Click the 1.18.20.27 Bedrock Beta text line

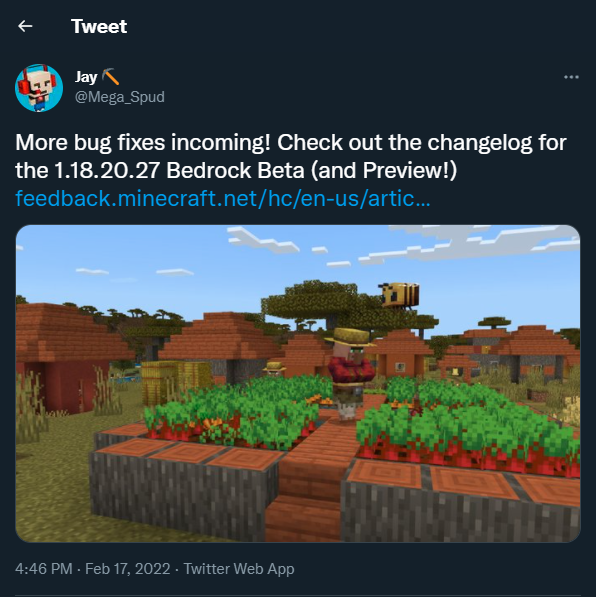click(x=236, y=170)
